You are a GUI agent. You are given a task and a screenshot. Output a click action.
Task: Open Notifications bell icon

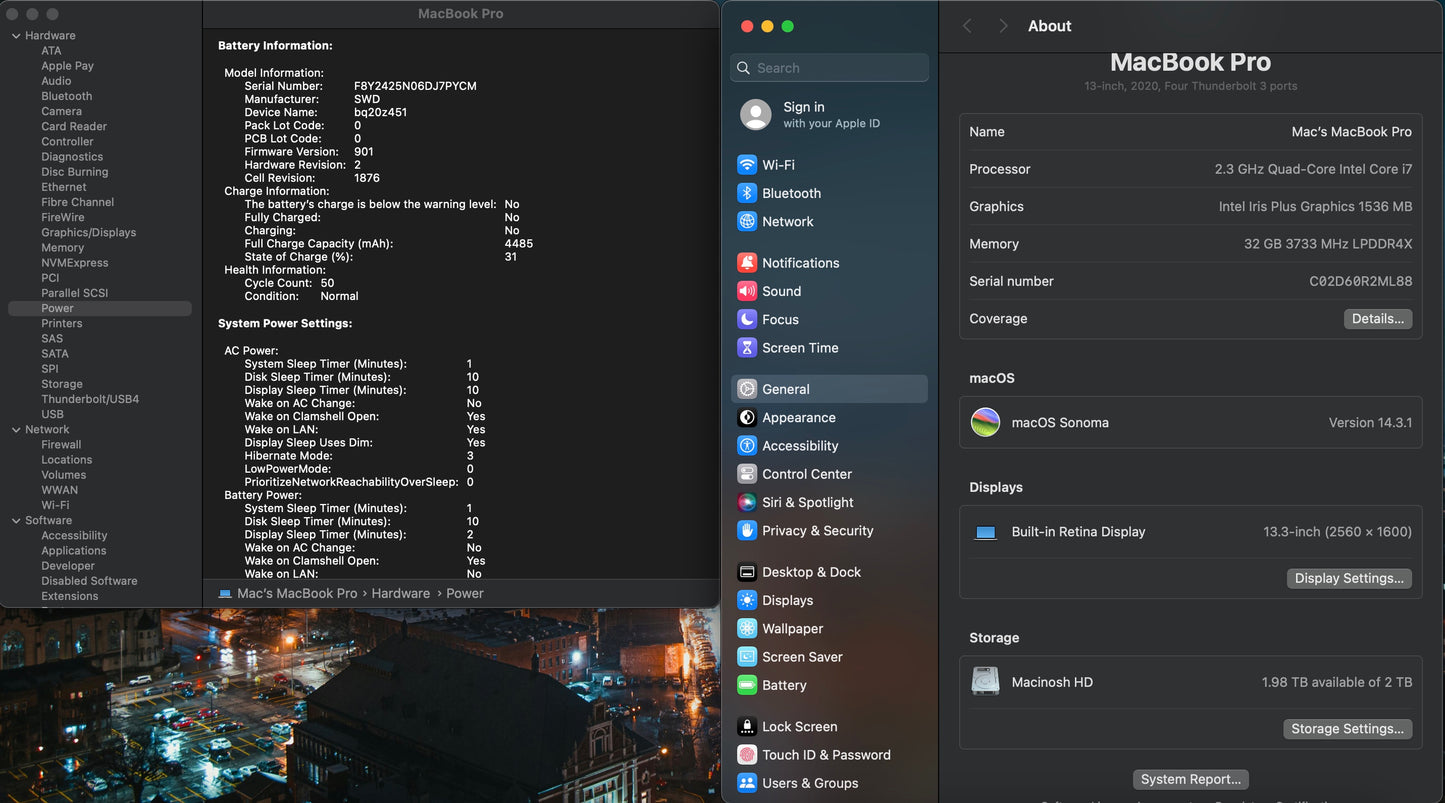[746, 263]
